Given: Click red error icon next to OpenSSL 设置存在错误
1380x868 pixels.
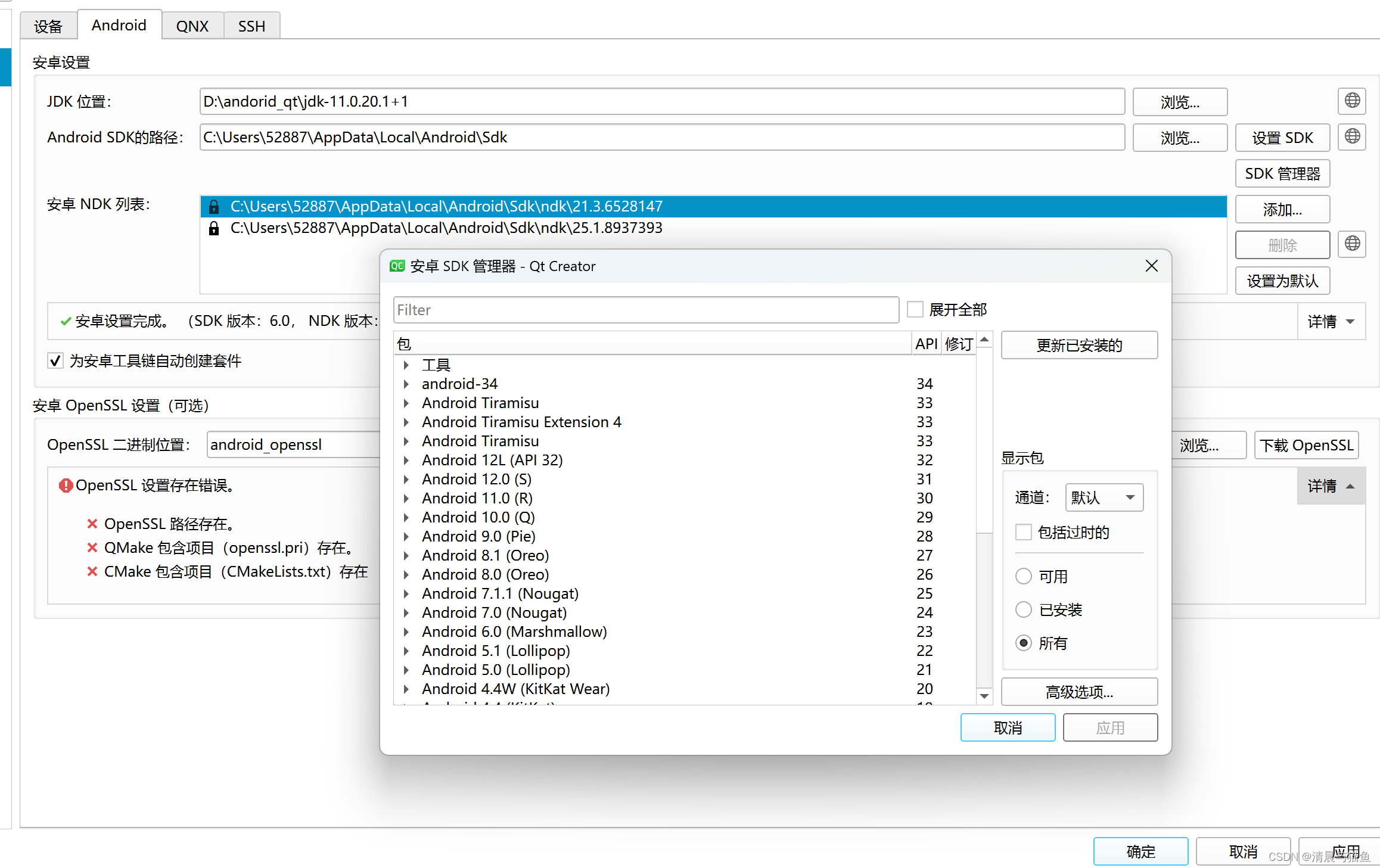Looking at the screenshot, I should tap(66, 486).
